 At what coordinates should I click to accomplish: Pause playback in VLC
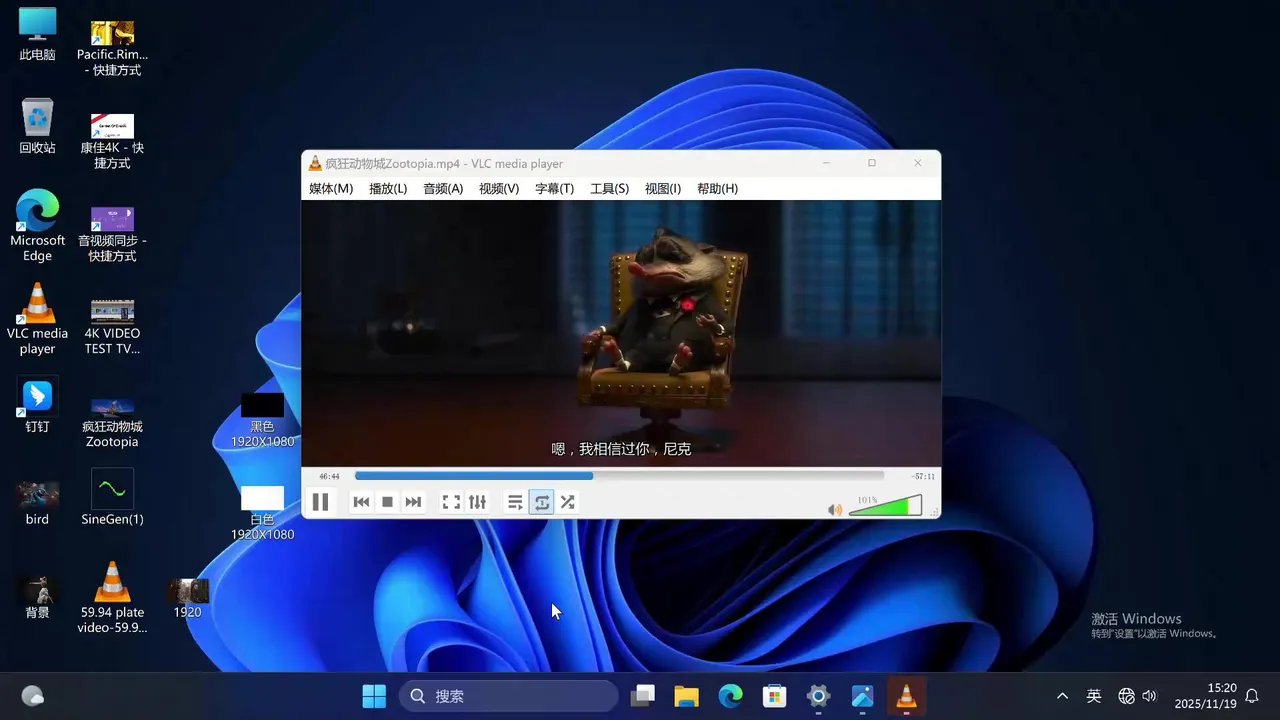coord(320,502)
